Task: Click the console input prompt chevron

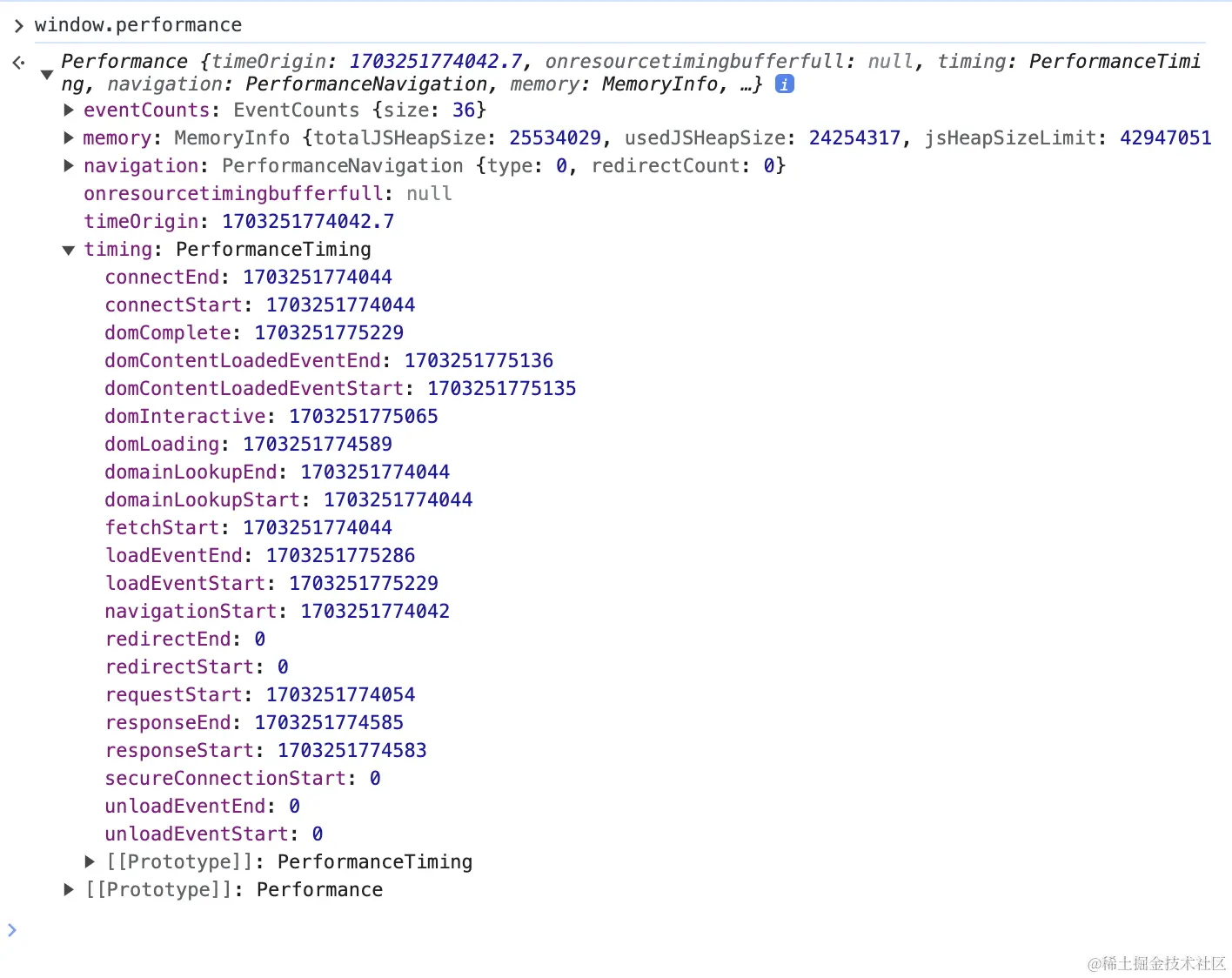Action: (x=12, y=930)
